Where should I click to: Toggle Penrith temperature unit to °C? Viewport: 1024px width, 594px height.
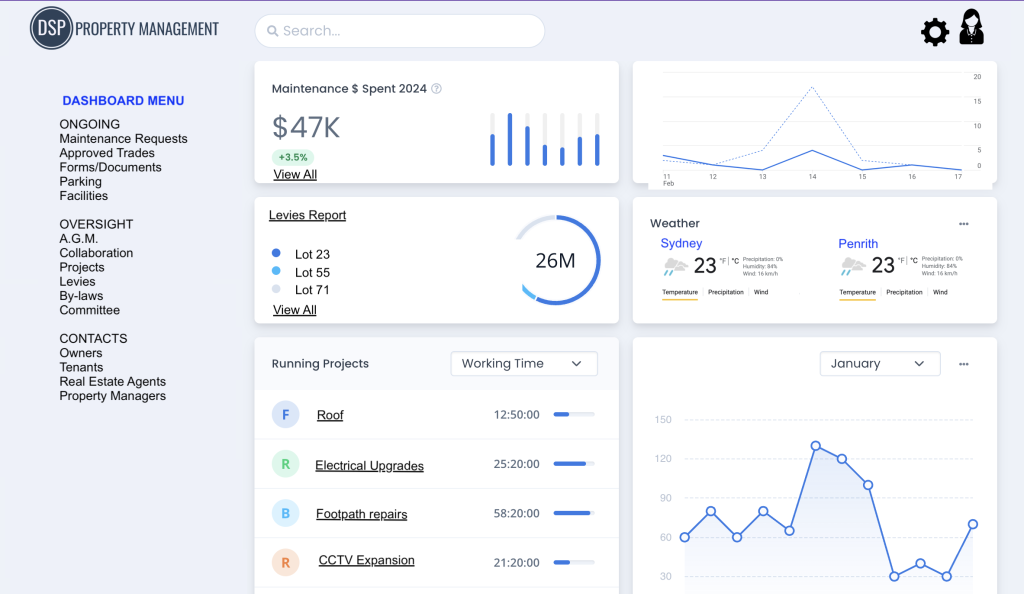tap(913, 261)
